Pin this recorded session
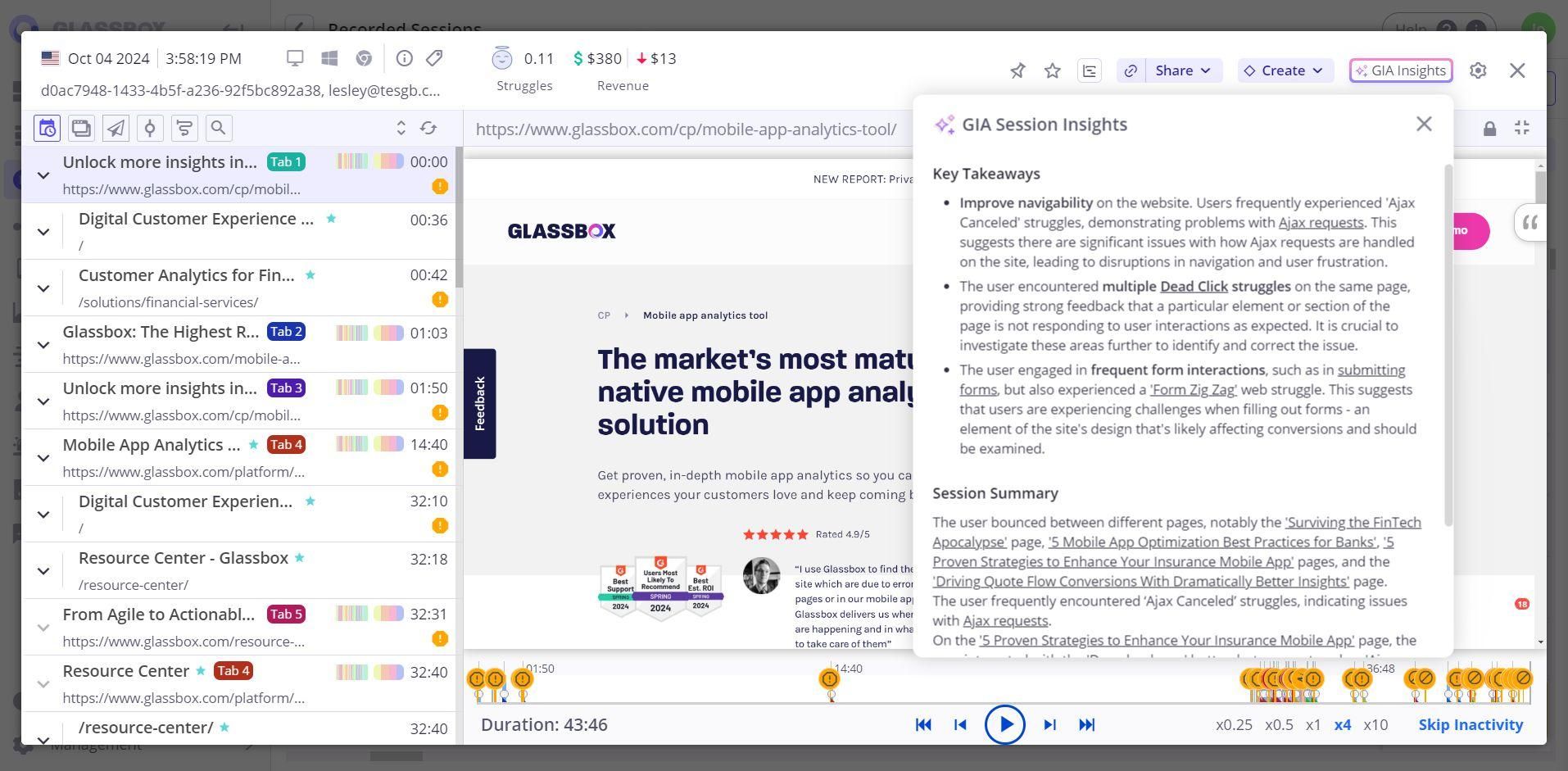This screenshot has width=1568, height=771. [1017, 70]
